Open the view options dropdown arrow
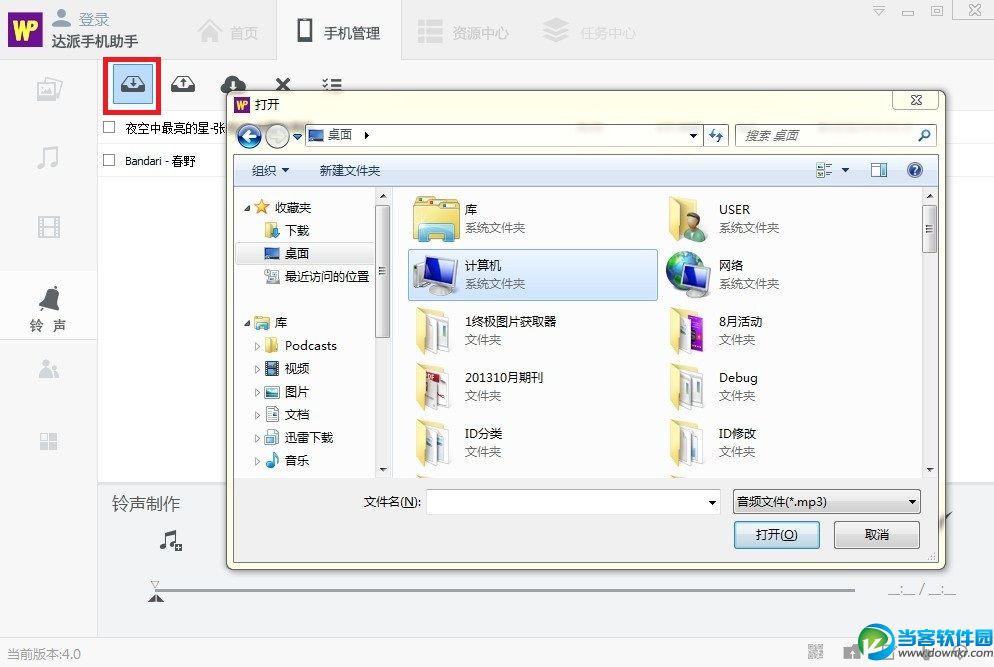 coord(845,170)
